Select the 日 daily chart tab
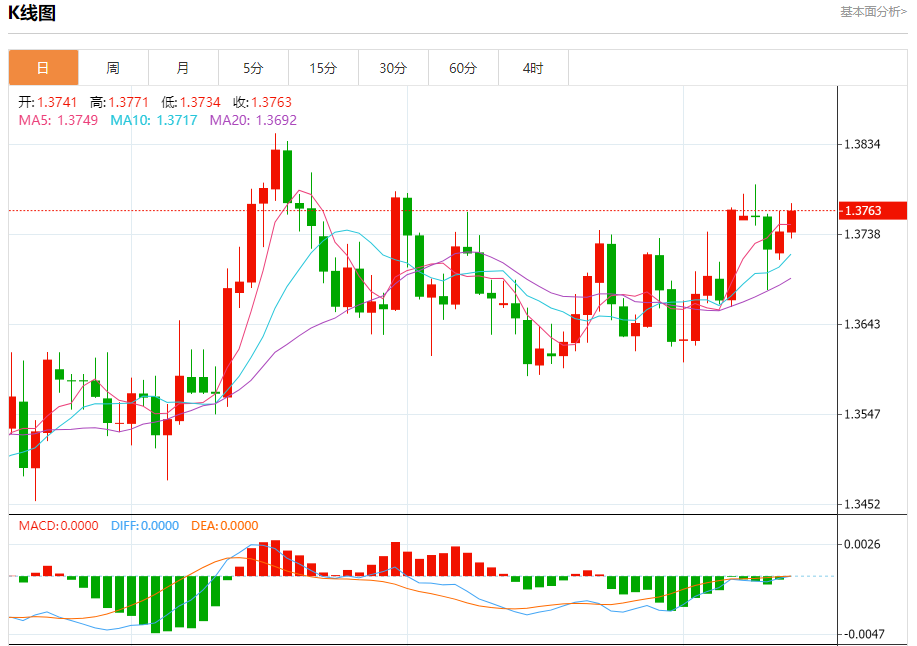 tap(43, 68)
